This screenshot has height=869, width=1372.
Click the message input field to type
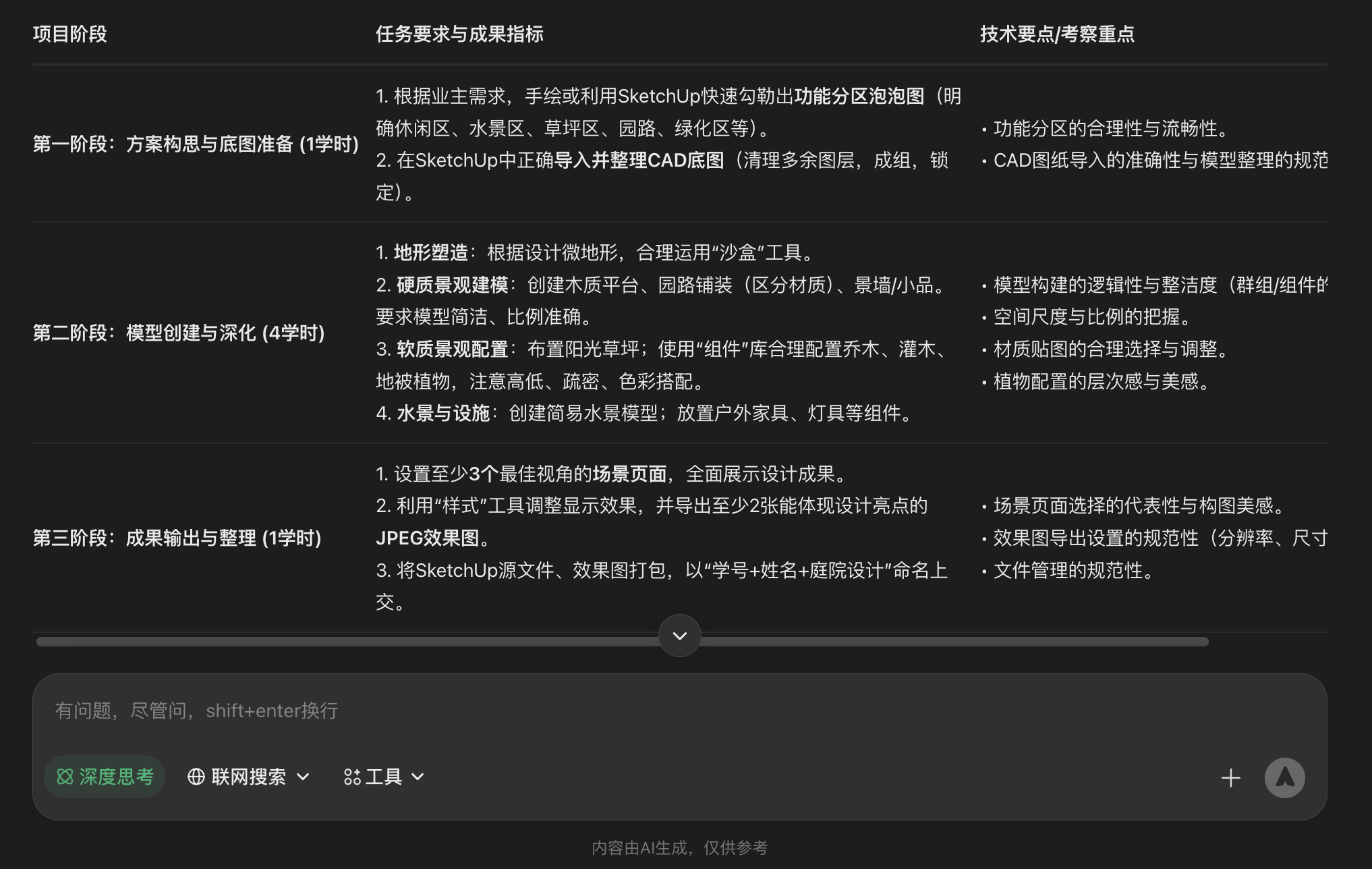tap(472, 710)
